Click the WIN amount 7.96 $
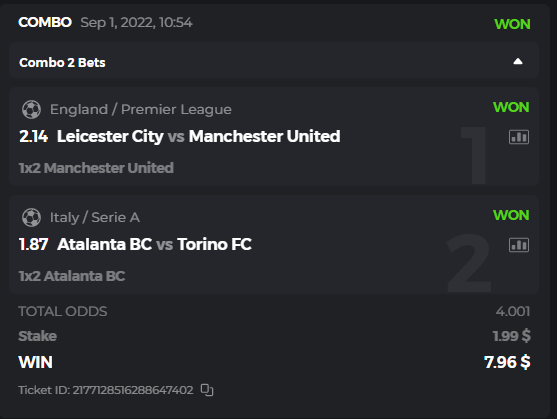This screenshot has width=557, height=419. click(507, 362)
